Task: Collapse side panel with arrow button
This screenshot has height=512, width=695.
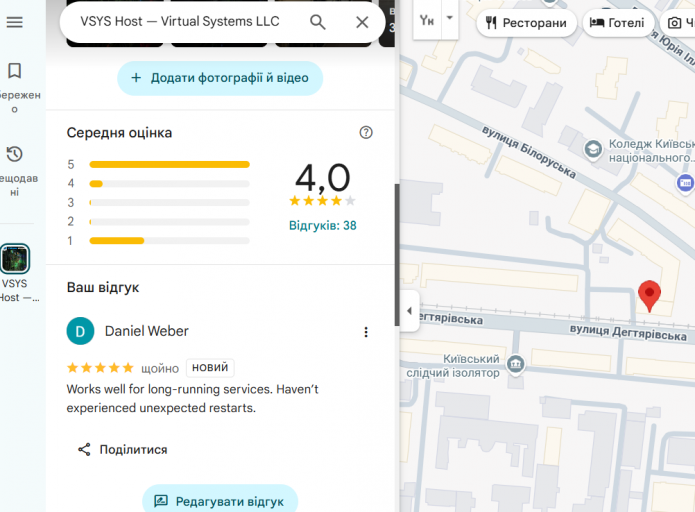Action: click(x=409, y=311)
